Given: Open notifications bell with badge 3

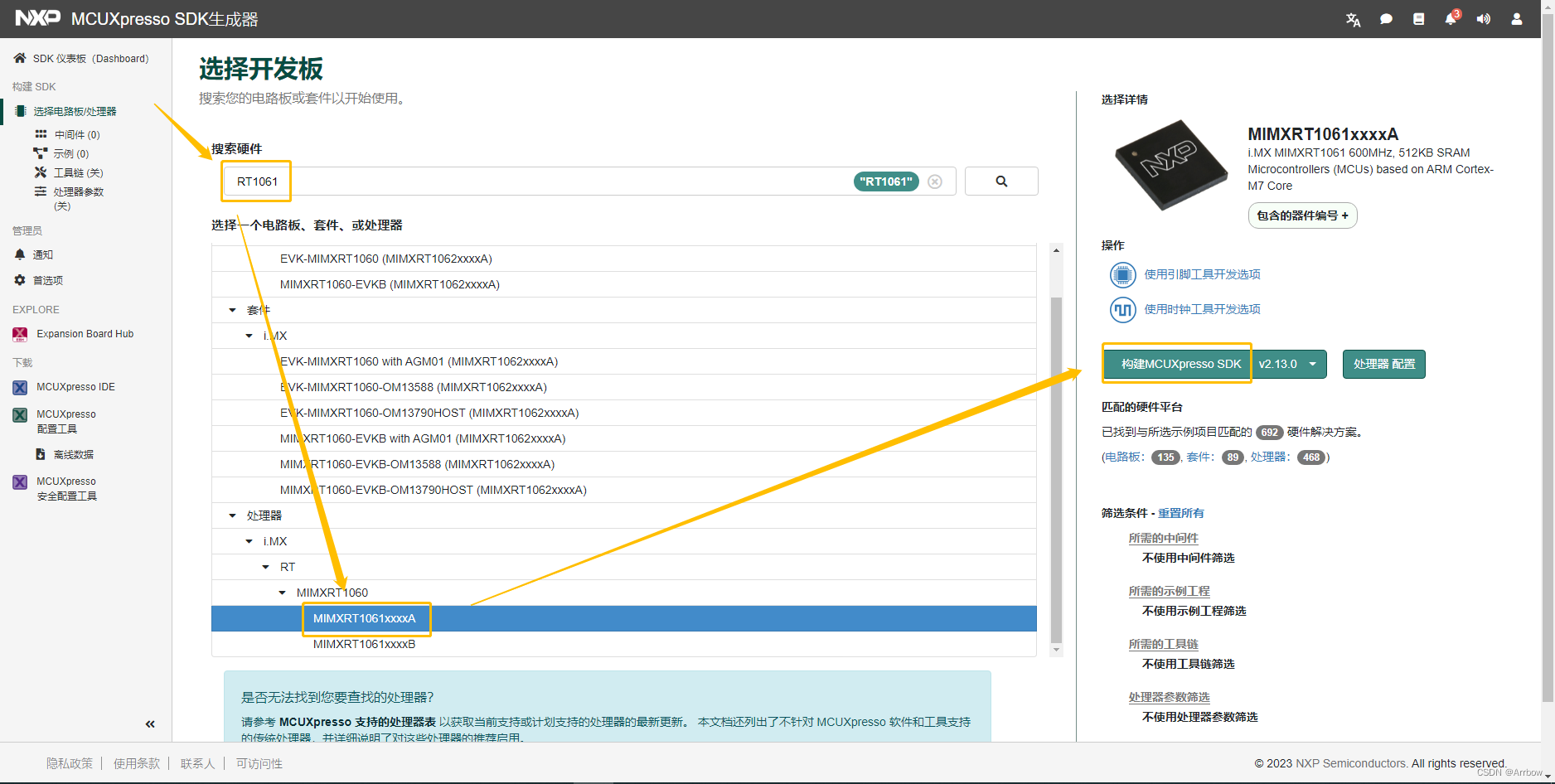Looking at the screenshot, I should click(x=1451, y=18).
